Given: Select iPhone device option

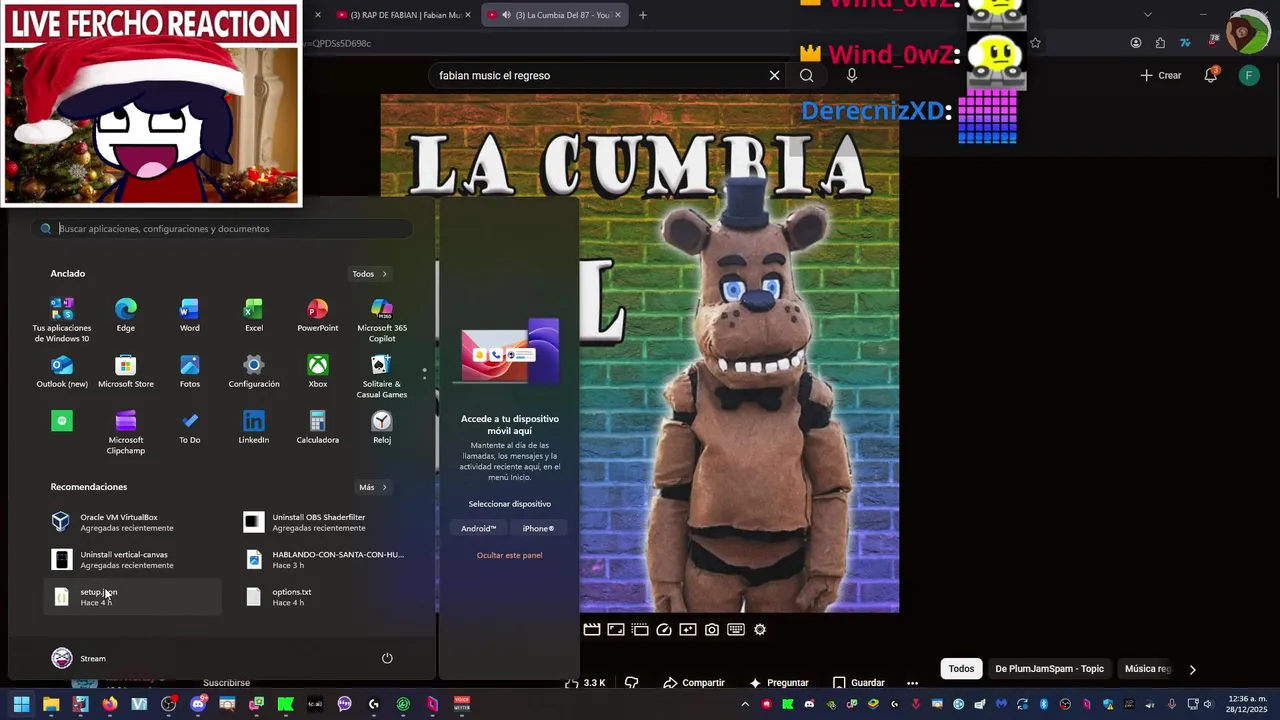Looking at the screenshot, I should tap(538, 528).
